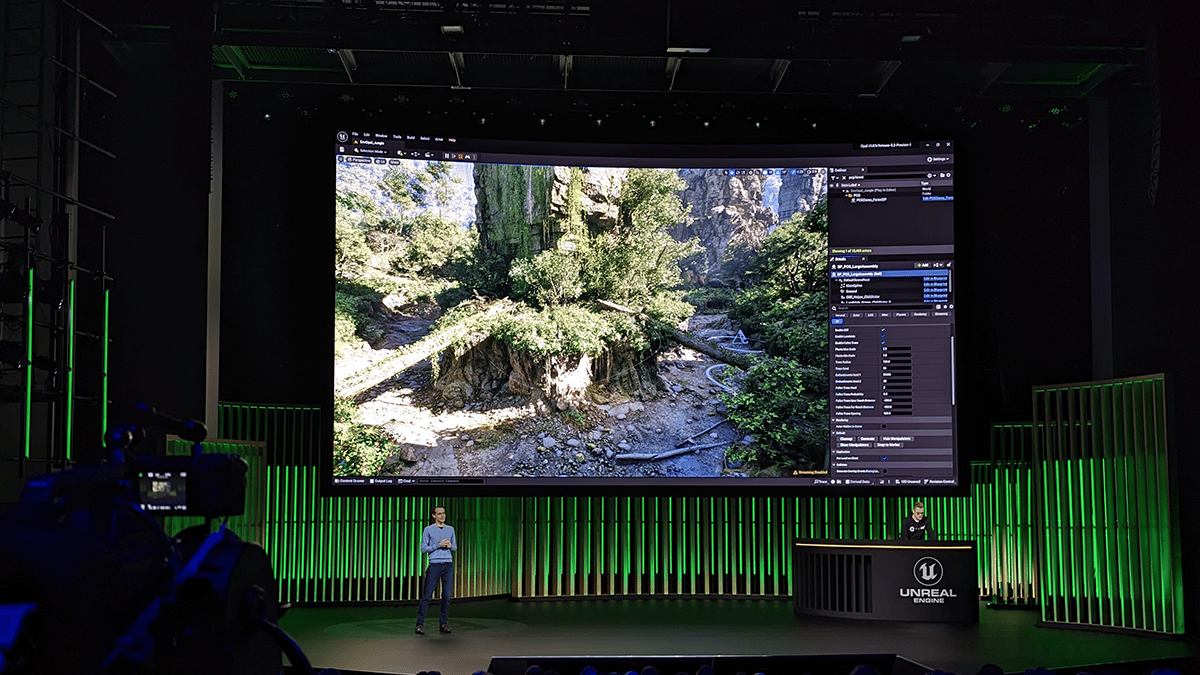Expand the PCG folder in the Outliner
Screen dimensions: 1200x675
pyautogui.click(x=846, y=195)
